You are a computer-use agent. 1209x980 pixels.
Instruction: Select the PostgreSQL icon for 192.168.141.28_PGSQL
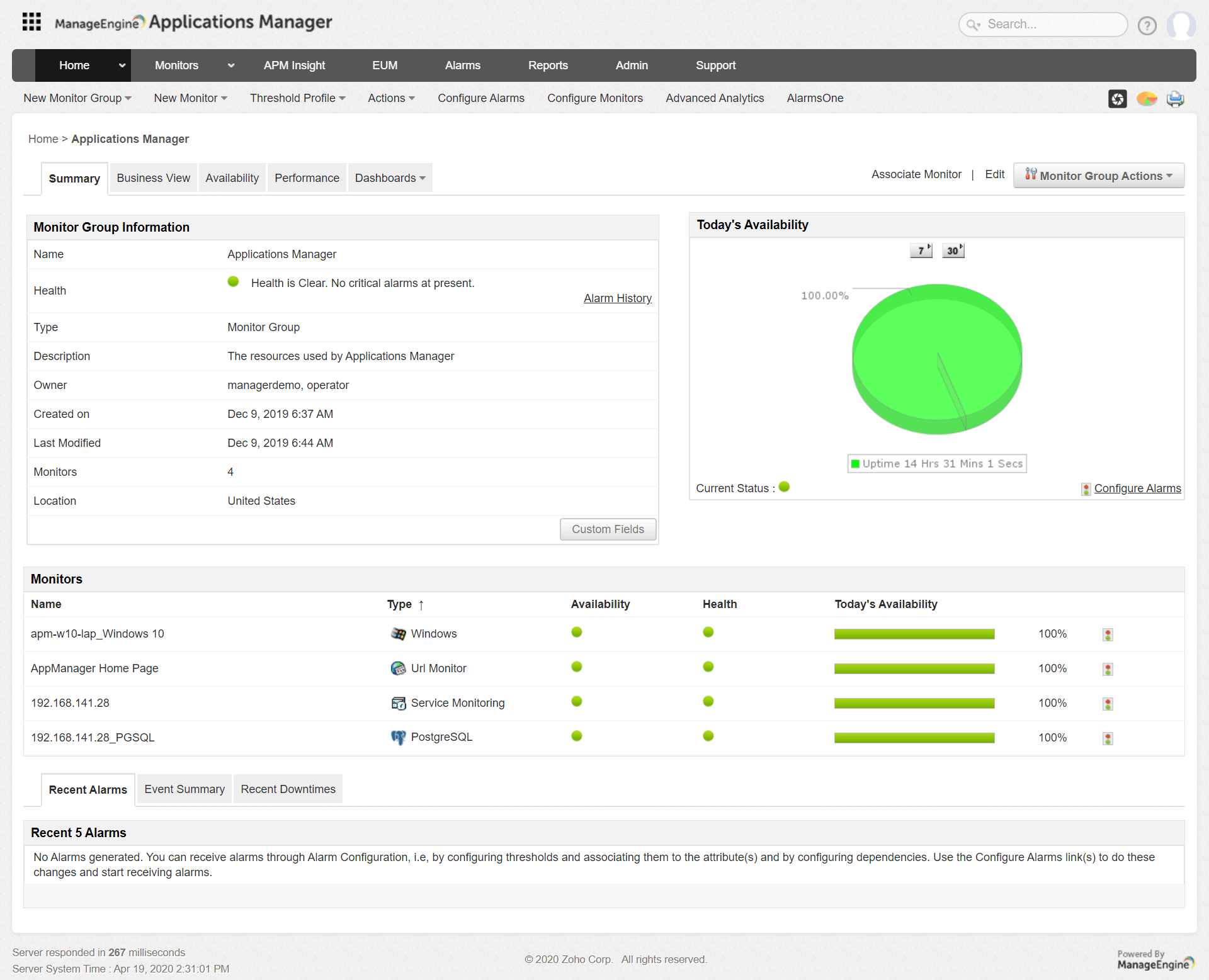click(x=399, y=737)
